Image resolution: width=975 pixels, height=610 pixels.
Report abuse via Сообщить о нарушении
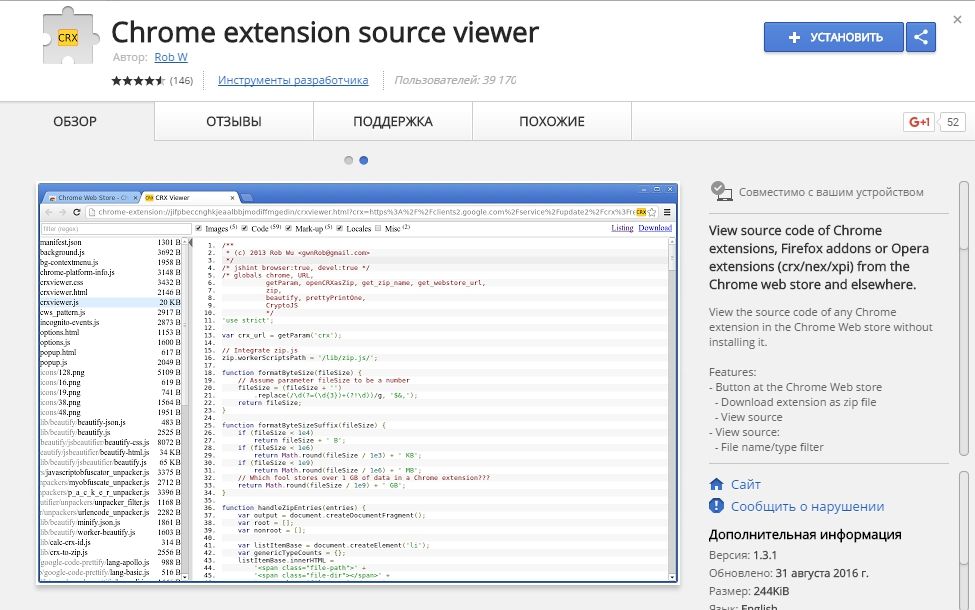(807, 507)
